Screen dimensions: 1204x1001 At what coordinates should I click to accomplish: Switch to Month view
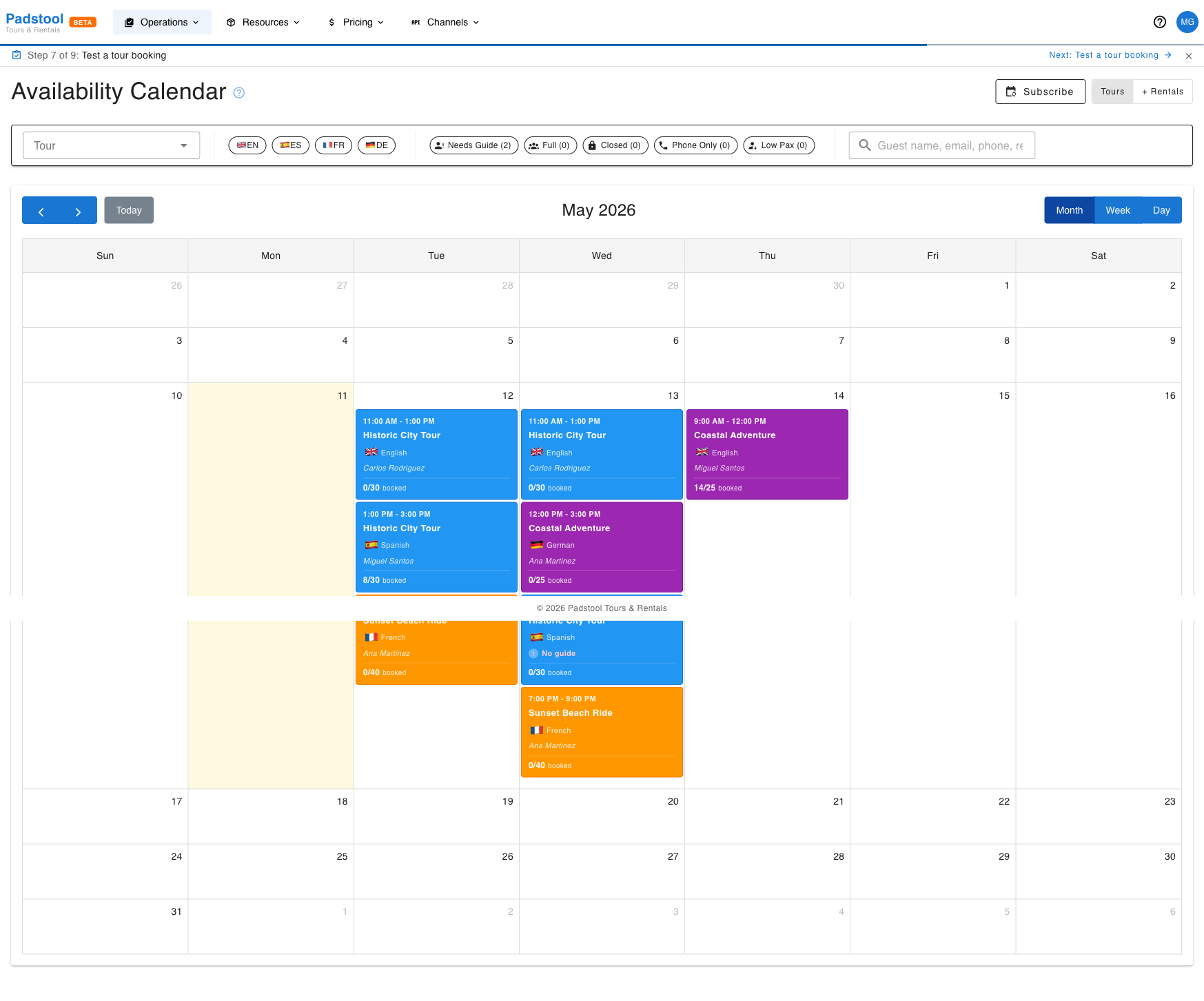point(1070,211)
